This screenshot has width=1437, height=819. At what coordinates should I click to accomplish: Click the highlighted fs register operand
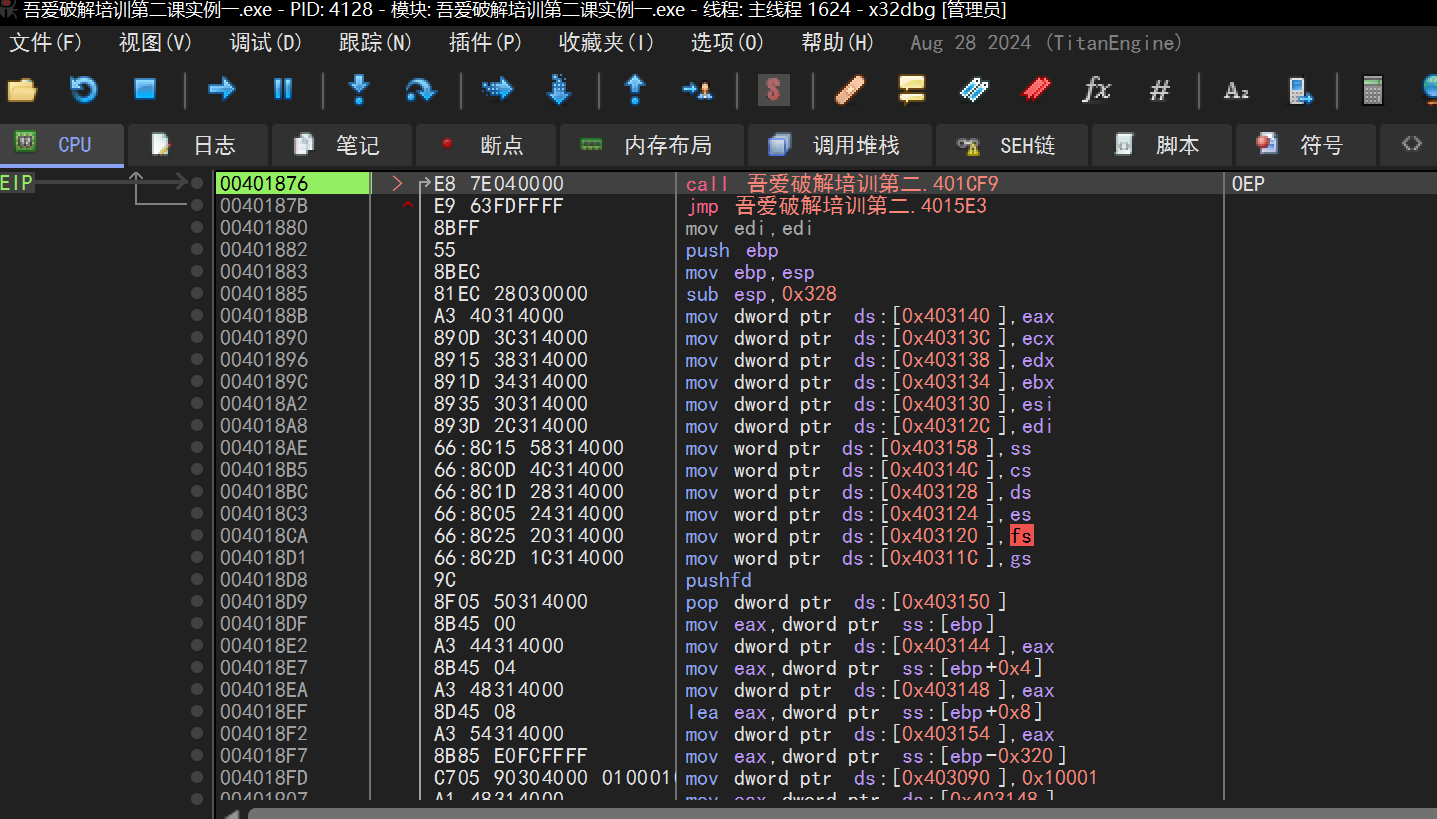(x=1020, y=536)
